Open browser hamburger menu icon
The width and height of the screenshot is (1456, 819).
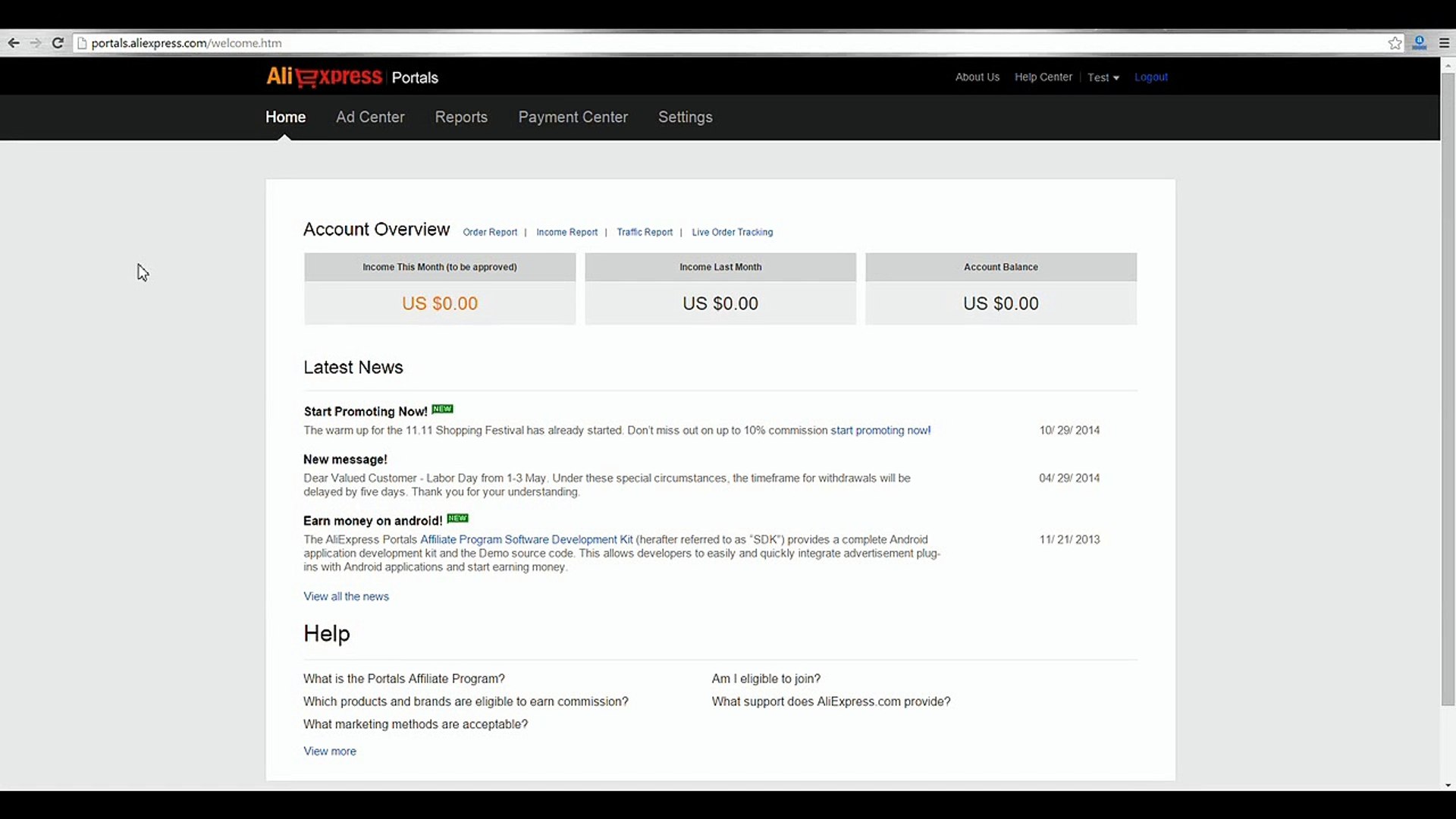click(1444, 43)
